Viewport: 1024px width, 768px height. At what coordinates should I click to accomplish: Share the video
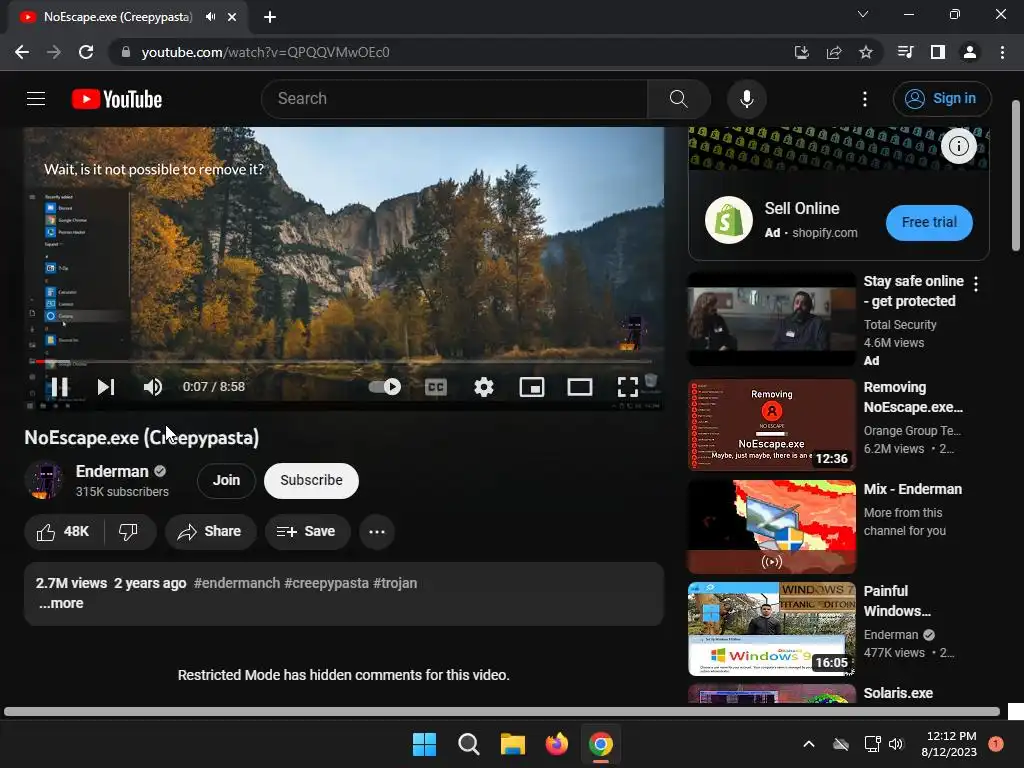(x=210, y=532)
